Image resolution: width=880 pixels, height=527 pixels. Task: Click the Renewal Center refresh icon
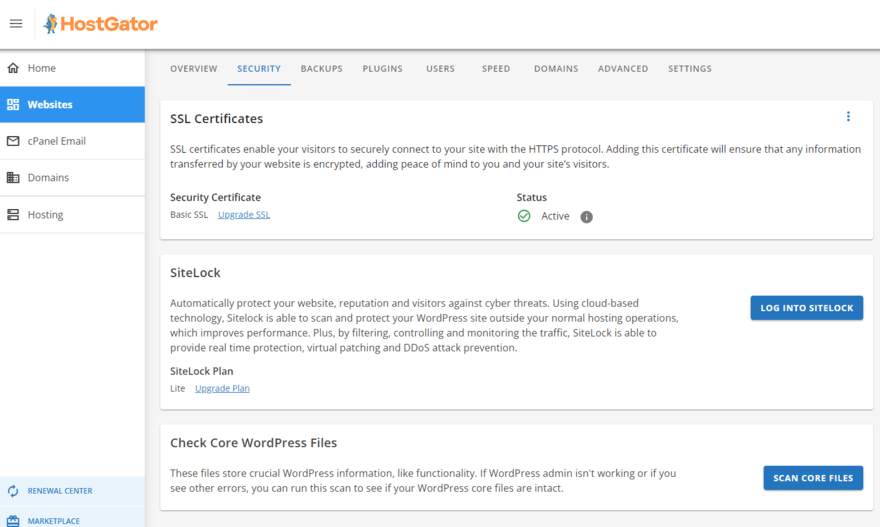[x=13, y=491]
